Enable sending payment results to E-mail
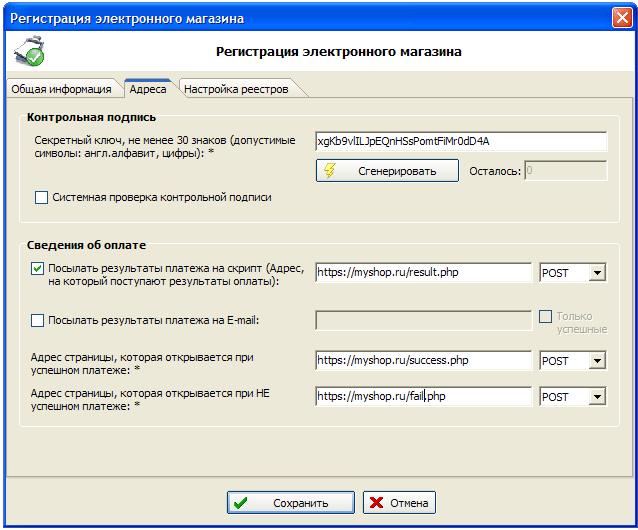Image resolution: width=638 pixels, height=530 pixels. (38, 321)
